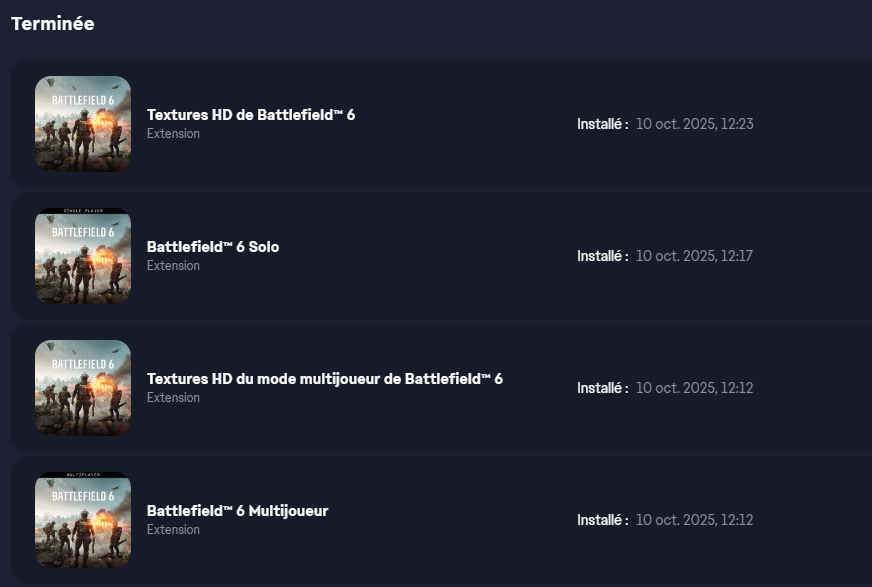Click Installé label in Textures HD de Battlefield 6 row

coord(603,124)
